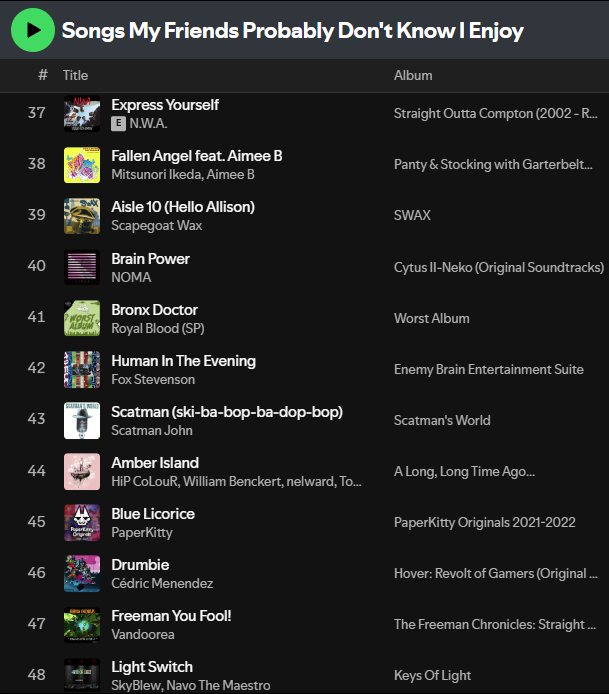The image size is (609, 694).
Task: Select the Brain Power cover art
Action: [82, 267]
